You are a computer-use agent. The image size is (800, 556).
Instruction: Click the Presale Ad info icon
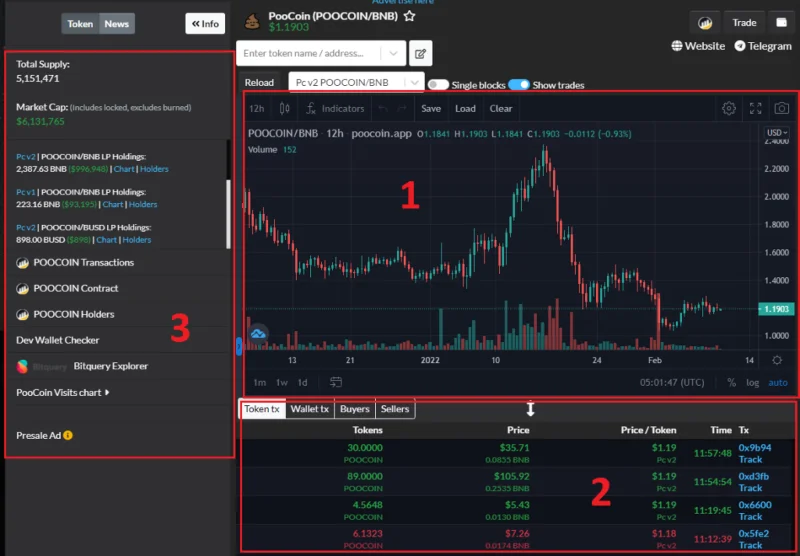pyautogui.click(x=68, y=435)
